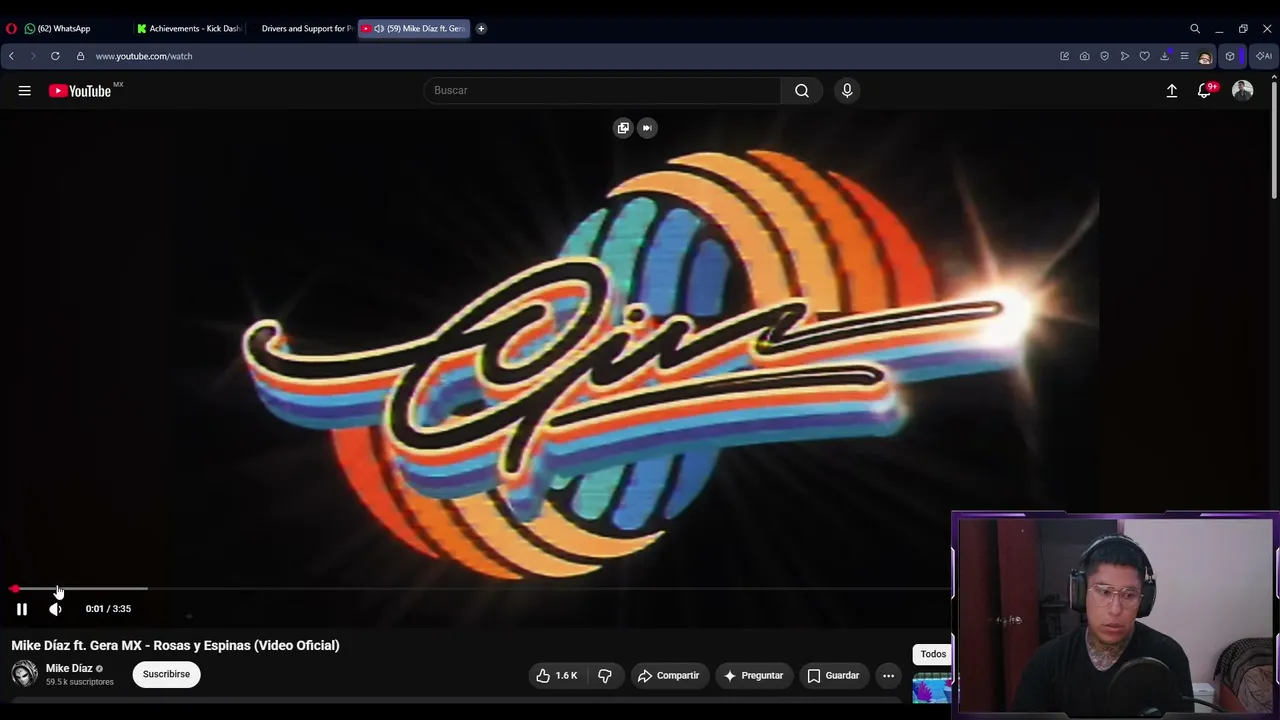Click the address bar URL
Screen dimensions: 1280x720
tap(144, 56)
